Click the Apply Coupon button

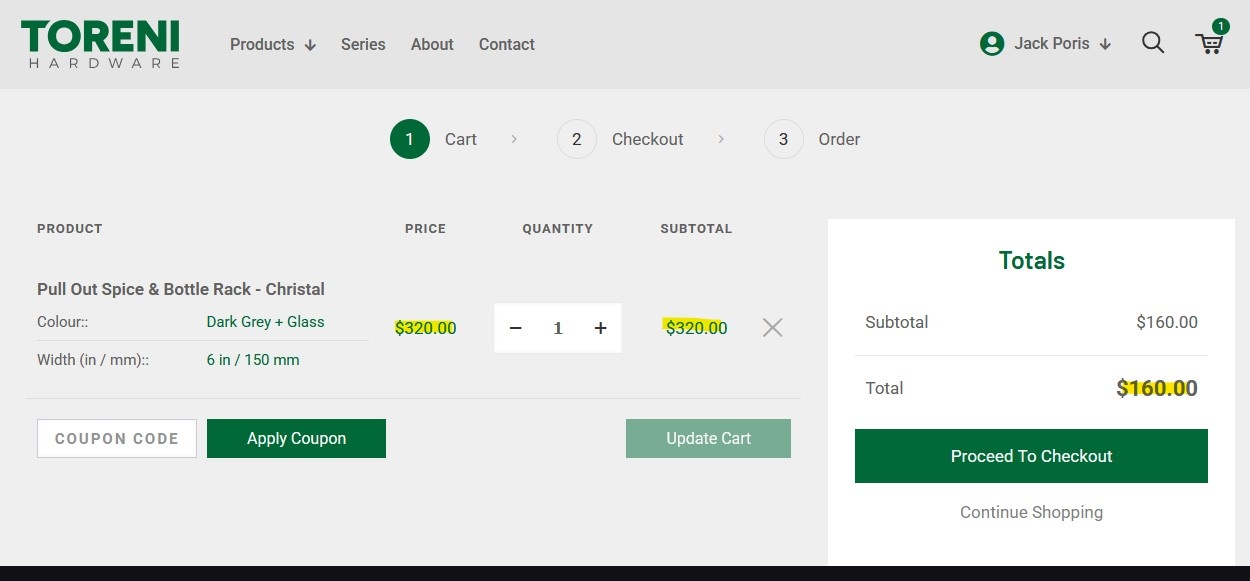(296, 438)
